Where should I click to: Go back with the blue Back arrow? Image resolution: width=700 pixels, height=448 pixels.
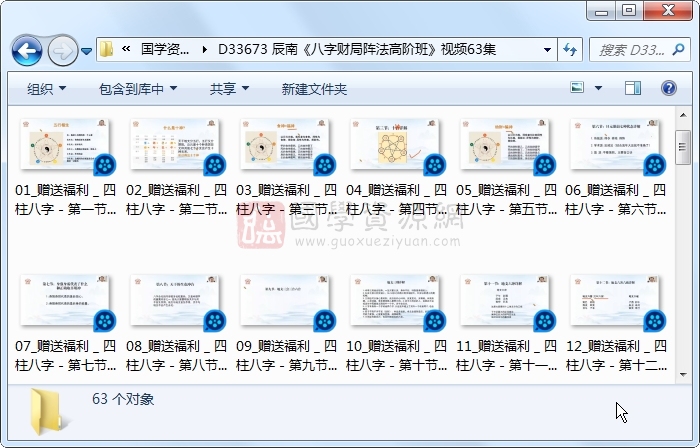[27, 51]
